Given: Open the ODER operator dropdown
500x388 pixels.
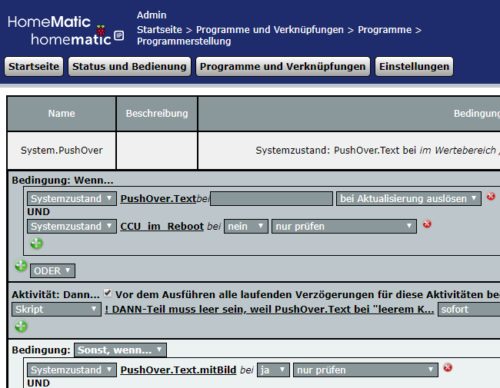Looking at the screenshot, I should pos(53,271).
